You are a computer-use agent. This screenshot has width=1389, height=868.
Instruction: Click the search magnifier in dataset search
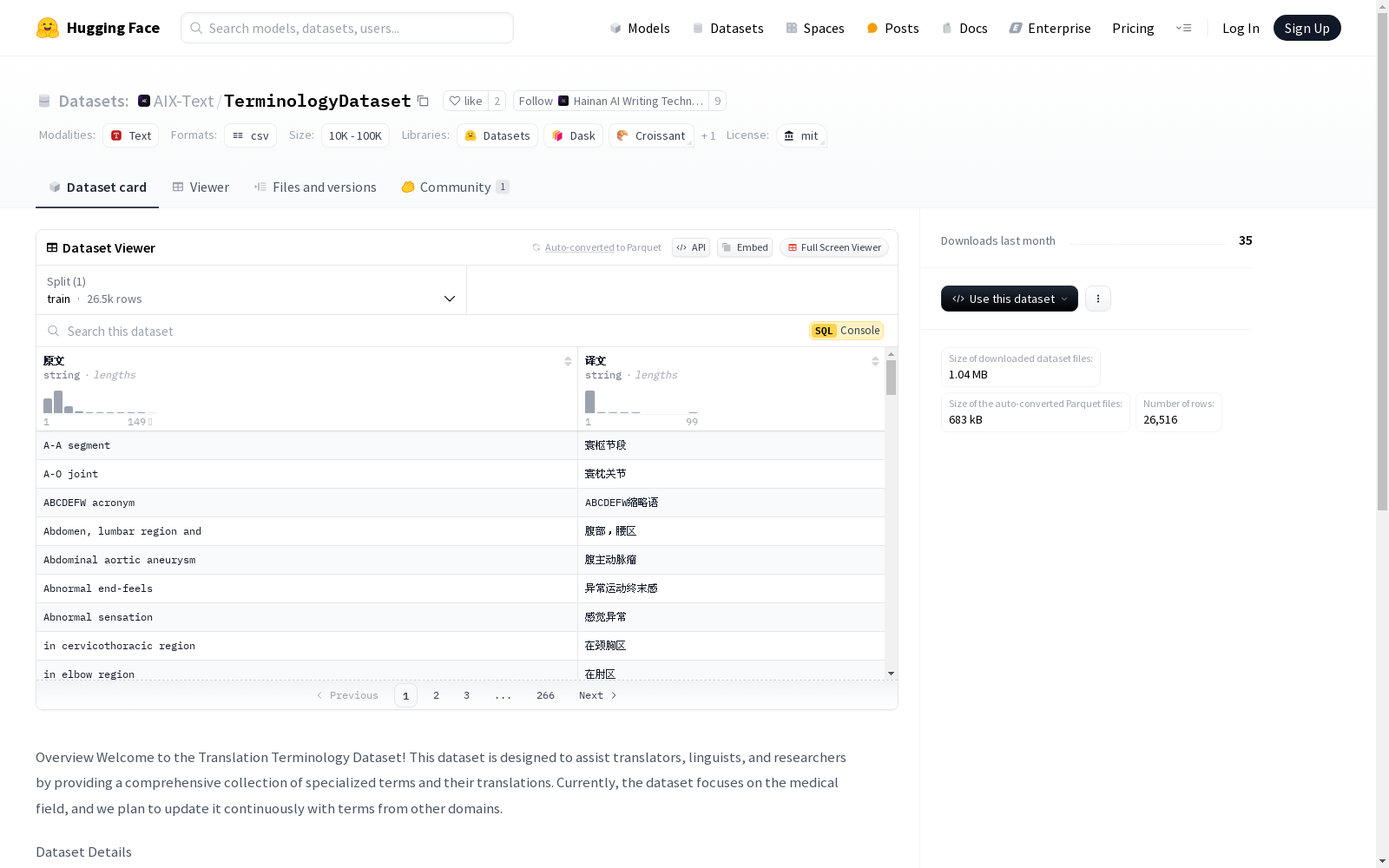click(54, 331)
